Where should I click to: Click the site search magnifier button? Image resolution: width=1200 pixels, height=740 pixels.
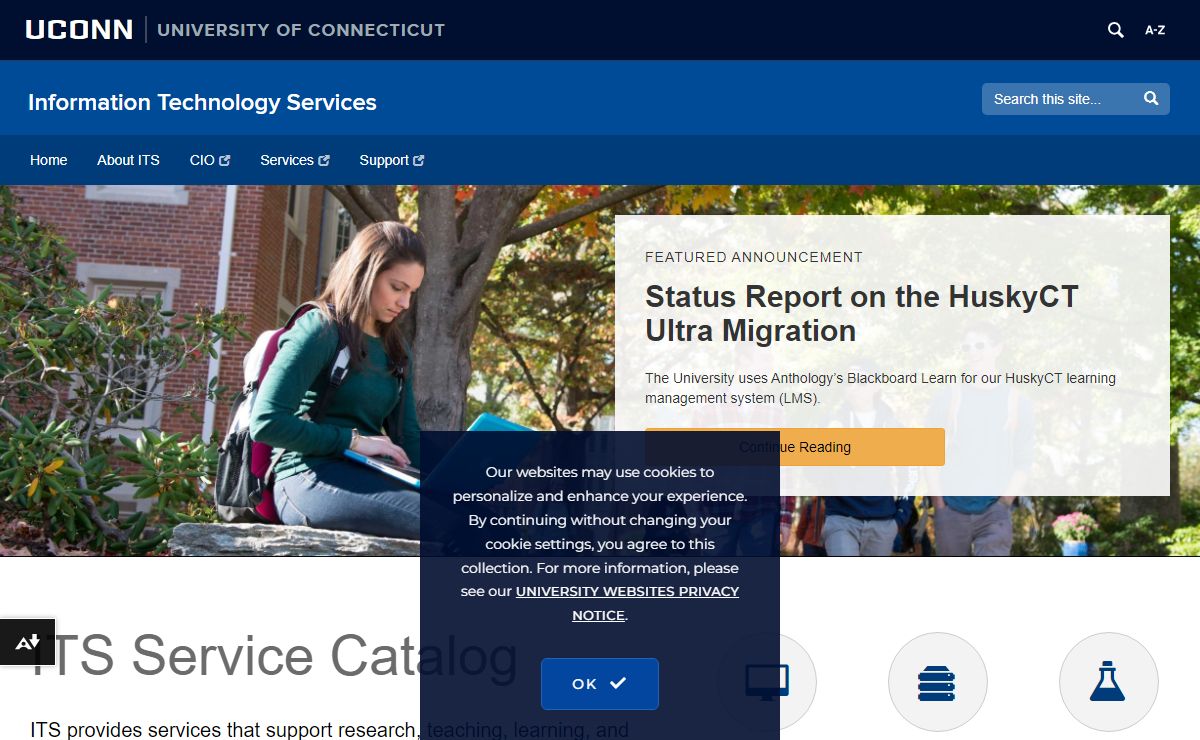pyautogui.click(x=1151, y=99)
